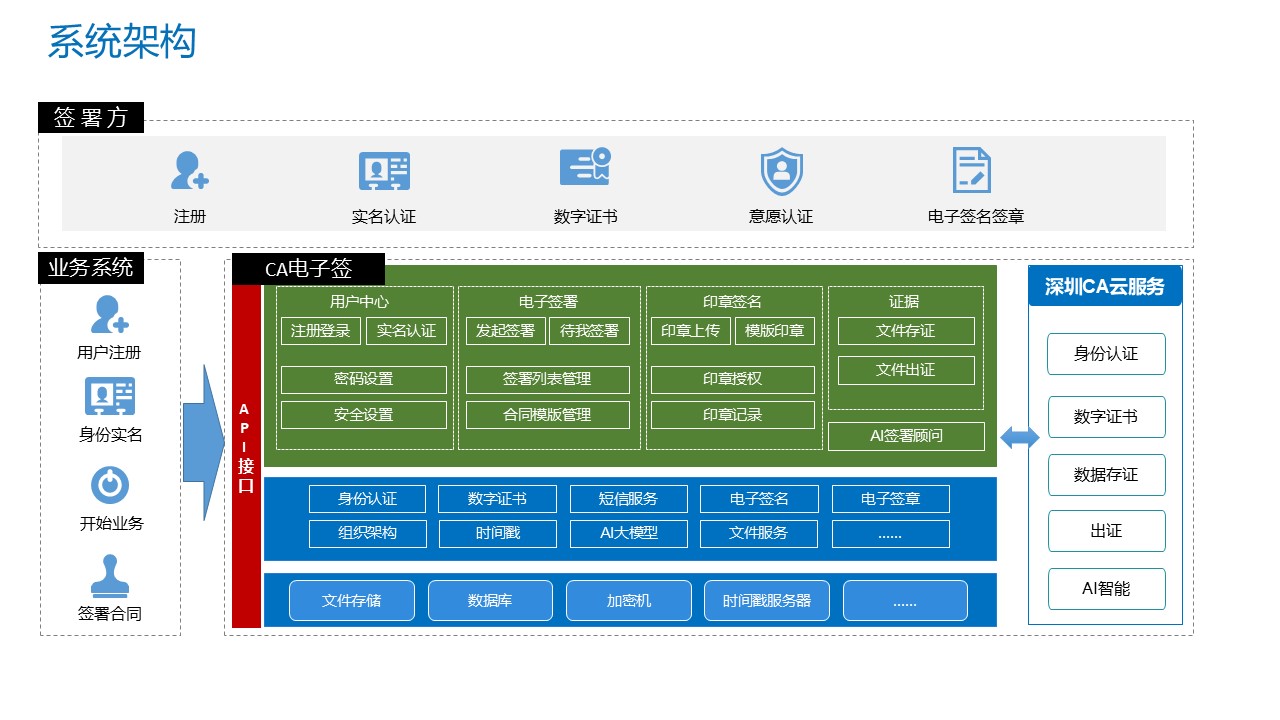The width and height of the screenshot is (1280, 720).
Task: Click the large blue arrow to API接口
Action: point(205,442)
